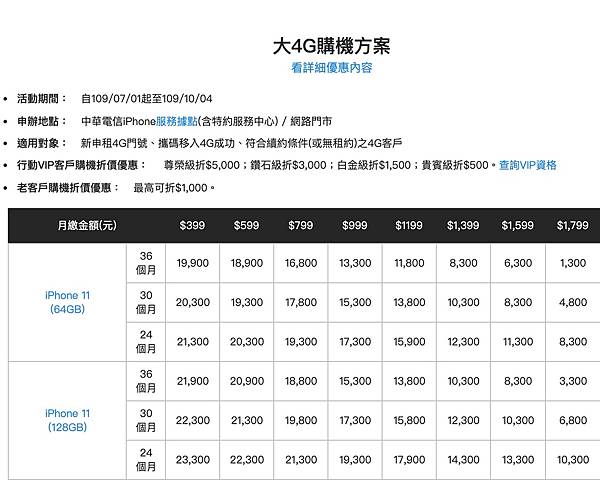Click the 11,800 price cell

point(409,263)
